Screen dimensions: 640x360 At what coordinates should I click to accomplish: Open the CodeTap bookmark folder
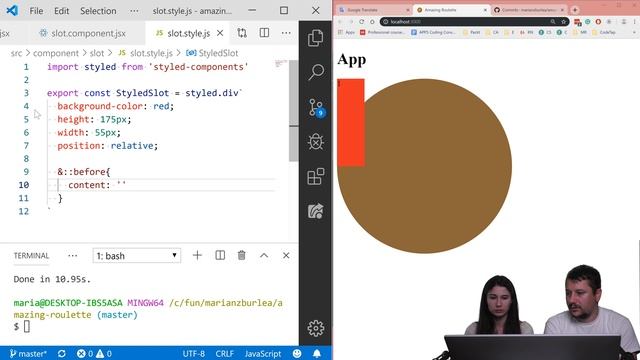[x=605, y=32]
